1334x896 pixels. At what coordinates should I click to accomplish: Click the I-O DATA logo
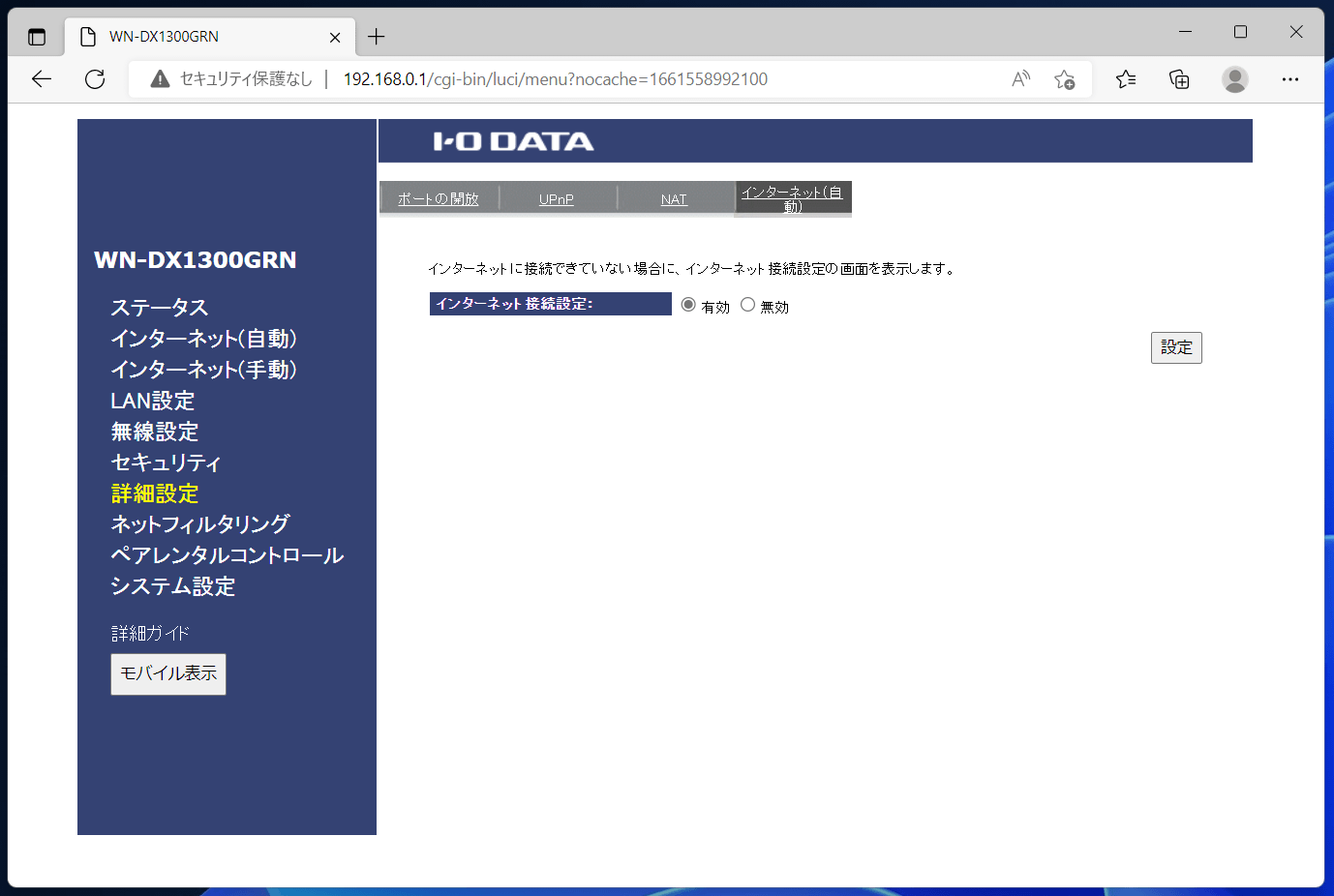pyautogui.click(x=513, y=142)
